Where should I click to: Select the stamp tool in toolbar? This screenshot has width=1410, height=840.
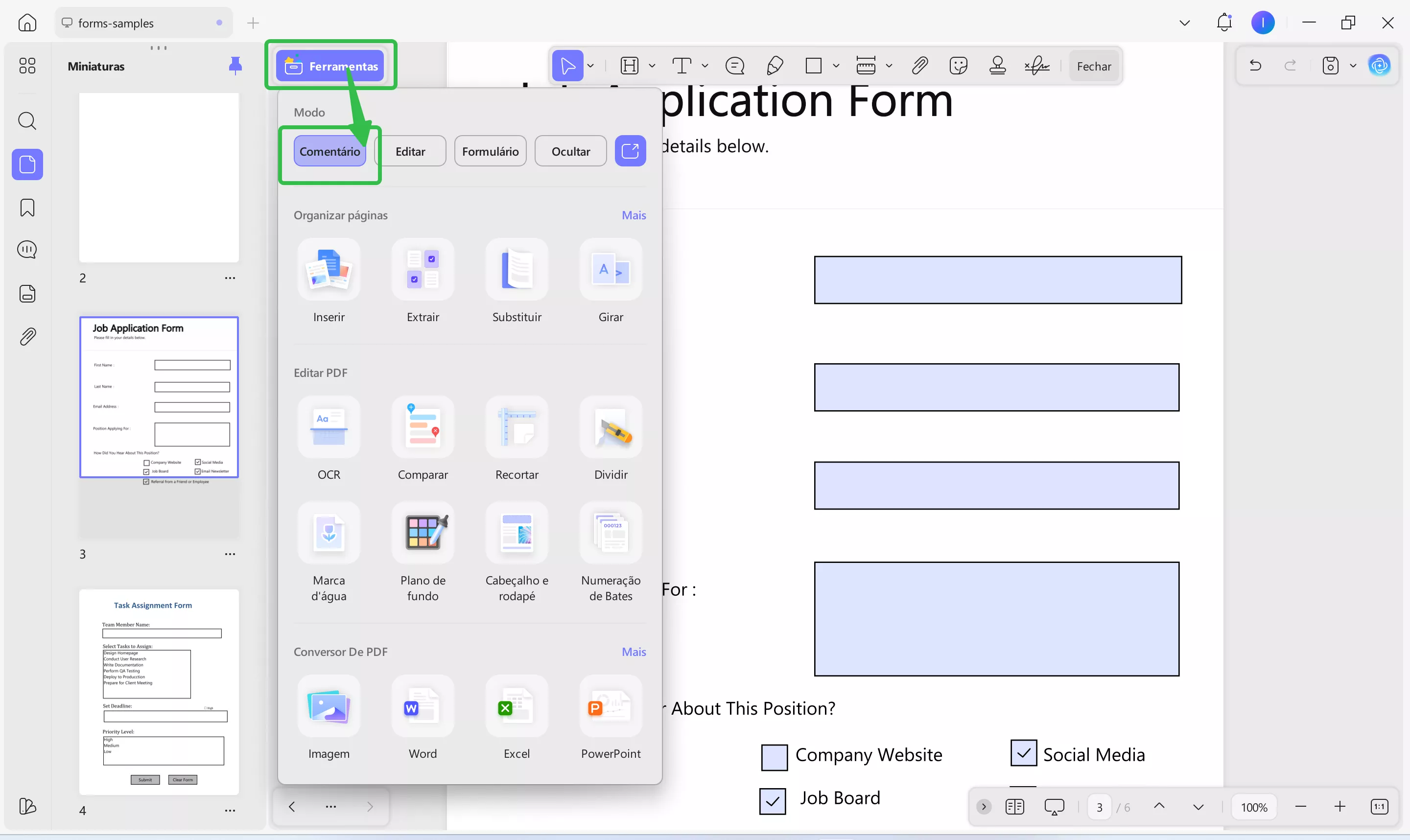click(x=997, y=66)
